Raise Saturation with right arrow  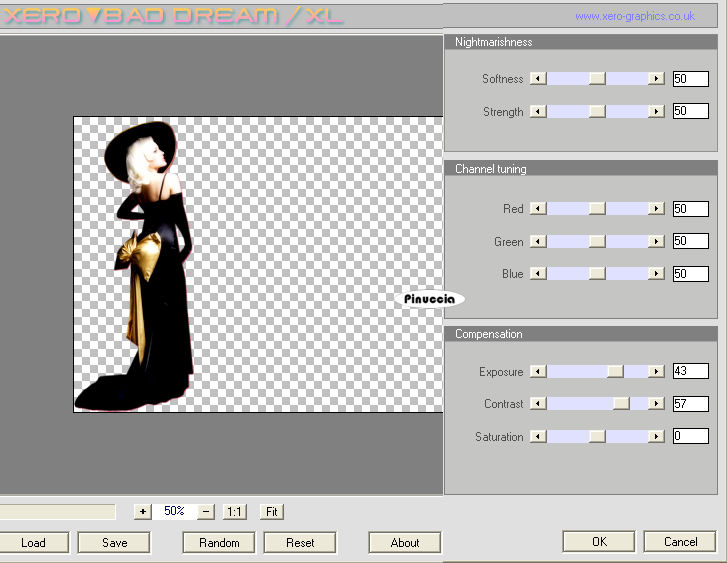point(657,436)
